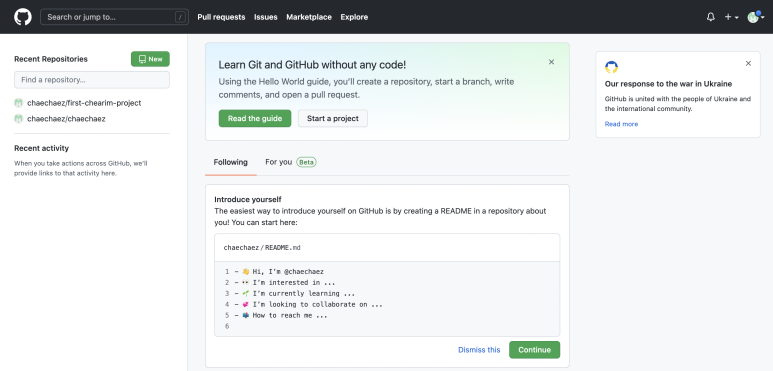Click the Dismiss this link
The image size is (773, 371).
479,350
